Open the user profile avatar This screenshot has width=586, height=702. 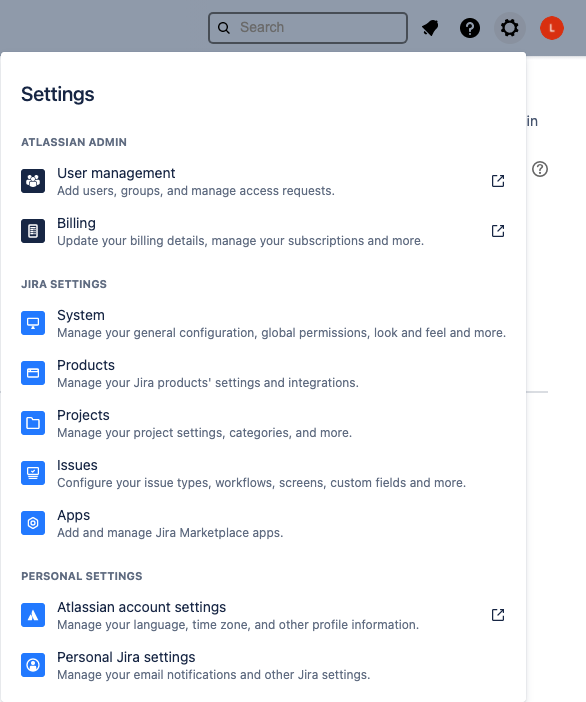(x=552, y=28)
